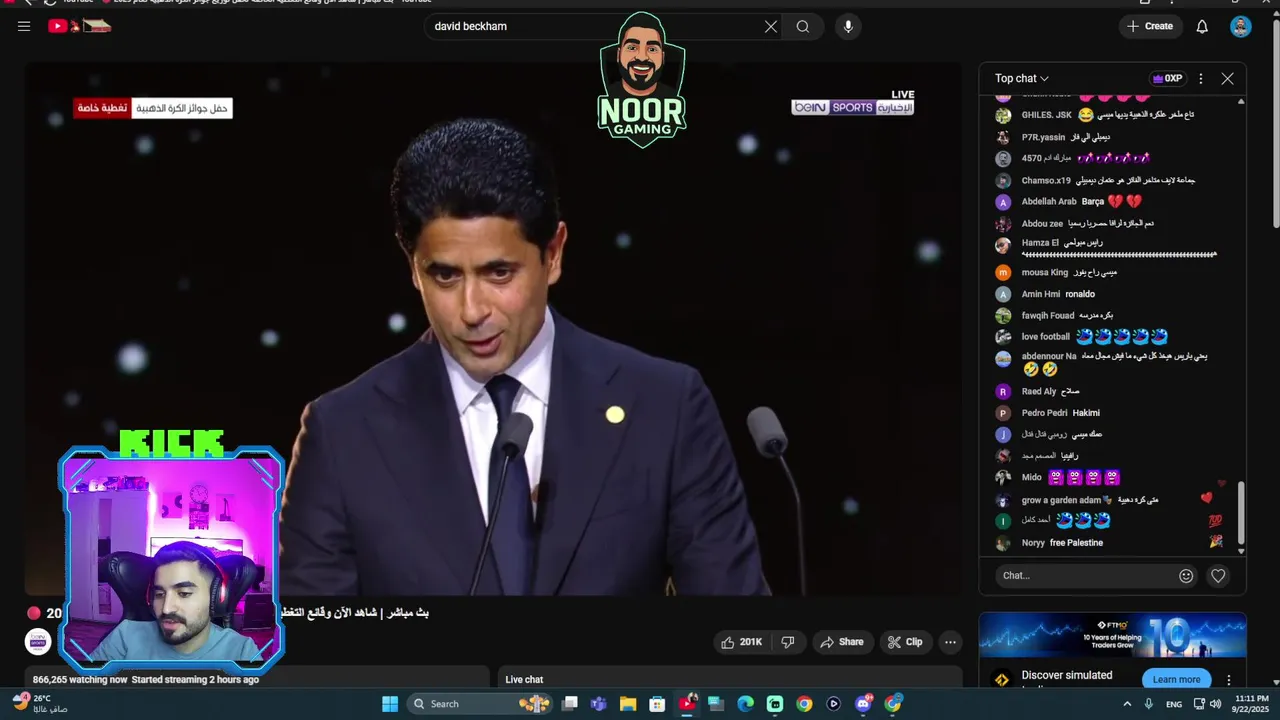Open File Explorer from taskbar
Screen dimensions: 1280x720
coord(628,704)
